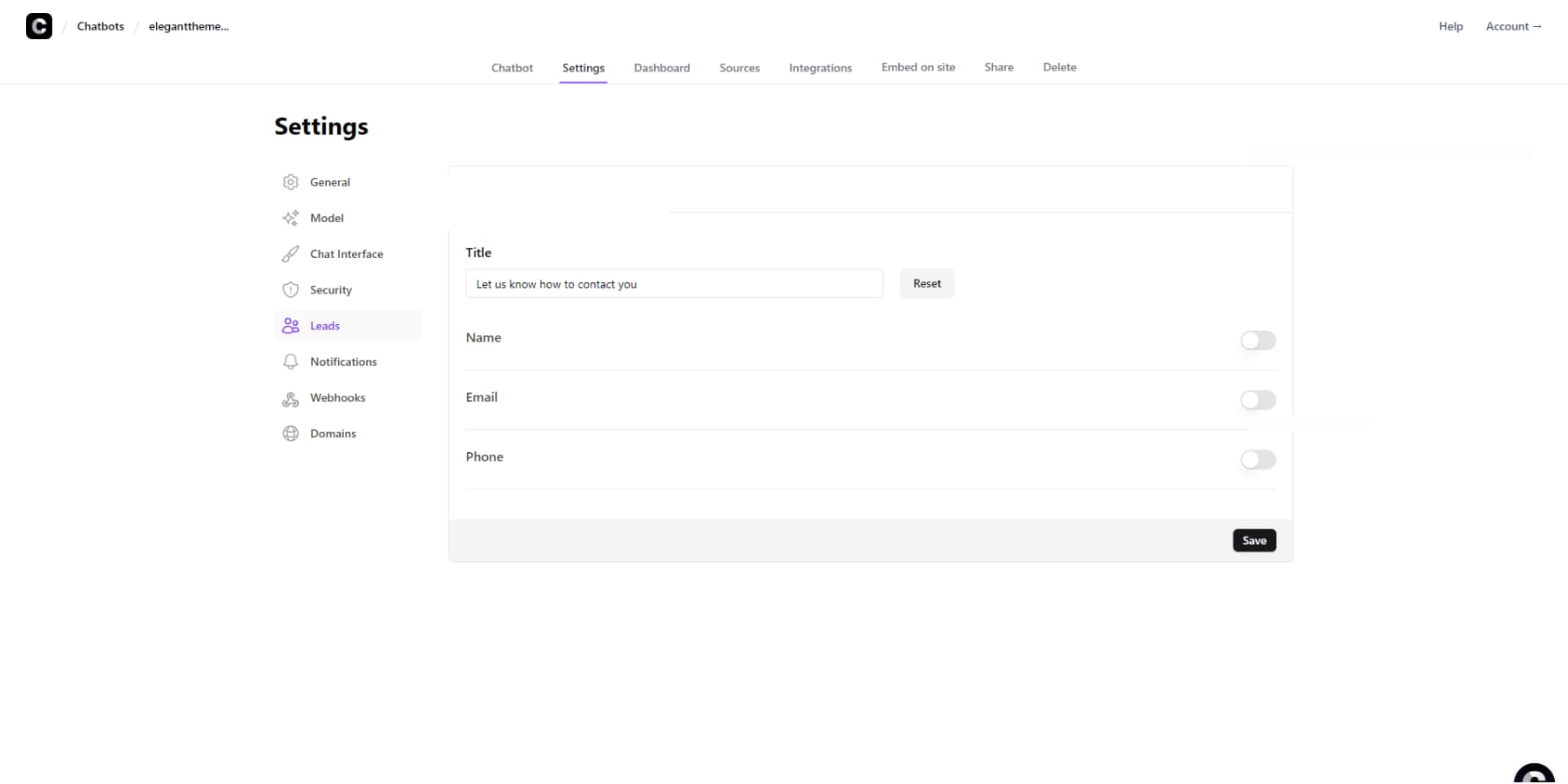Image resolution: width=1568 pixels, height=784 pixels.
Task: Open Chat Interface via the brush icon
Action: [x=291, y=253]
